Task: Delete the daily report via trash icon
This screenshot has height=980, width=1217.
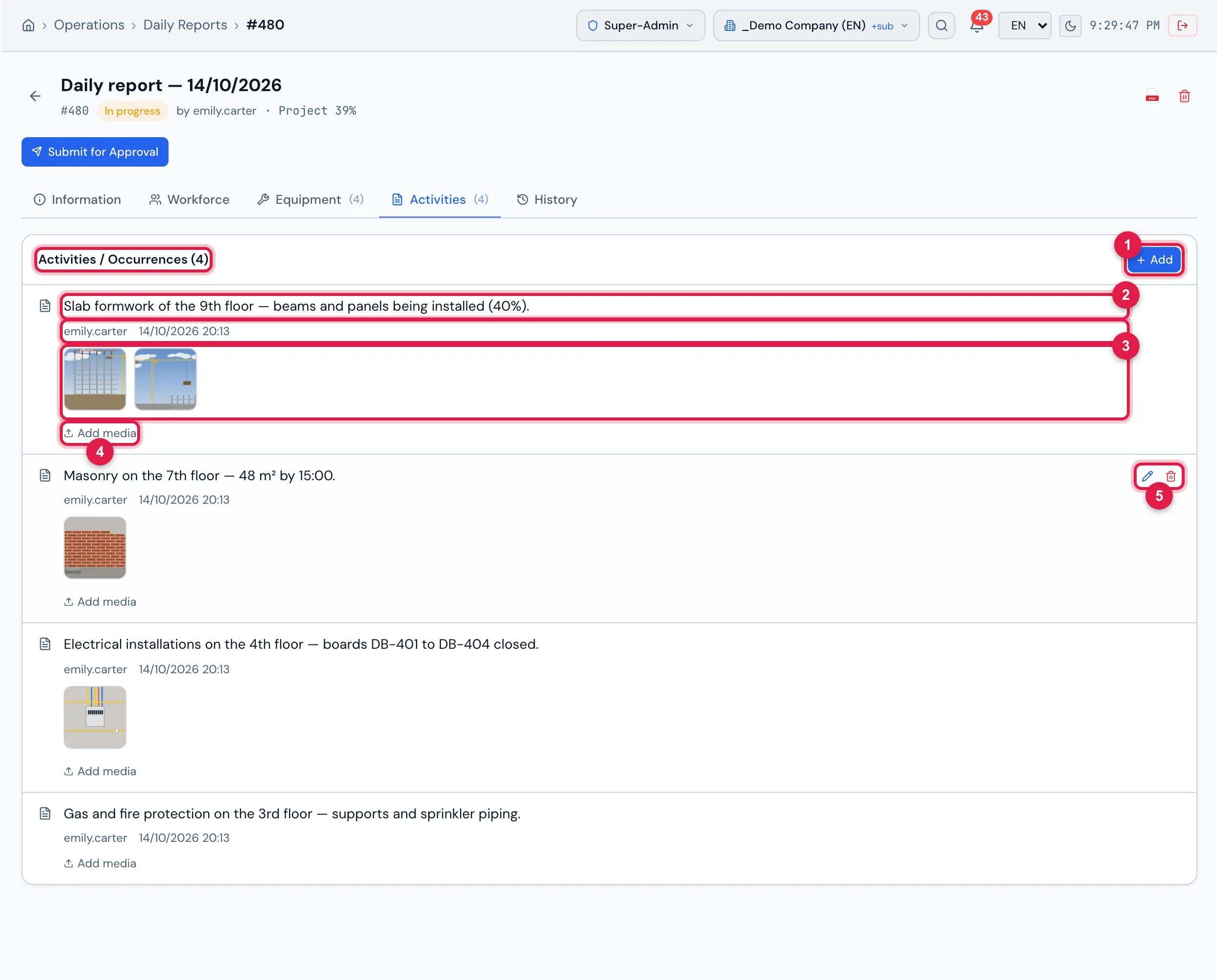Action: click(1184, 96)
